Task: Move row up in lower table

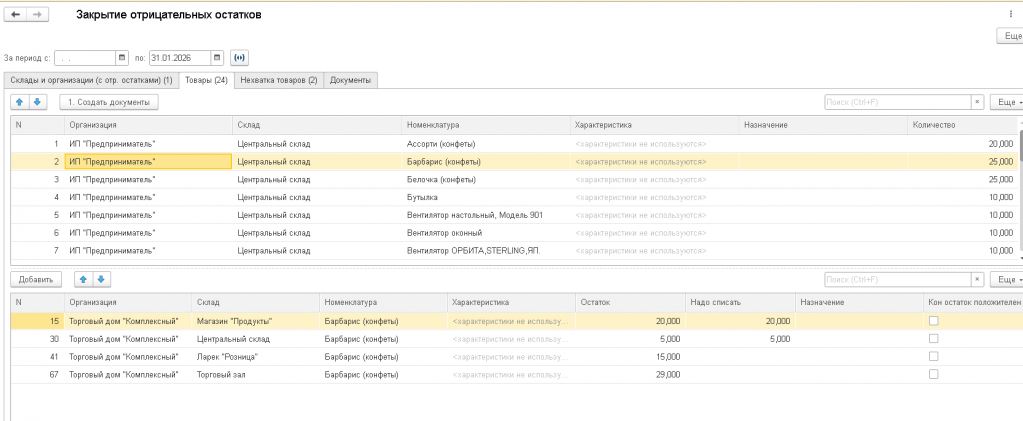Action: [x=84, y=279]
